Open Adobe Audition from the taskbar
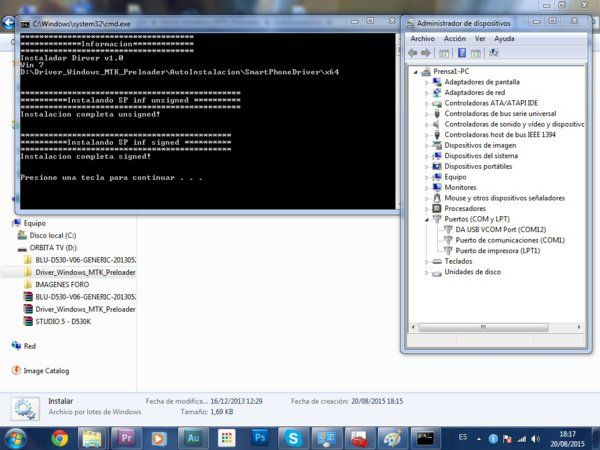 [x=193, y=439]
